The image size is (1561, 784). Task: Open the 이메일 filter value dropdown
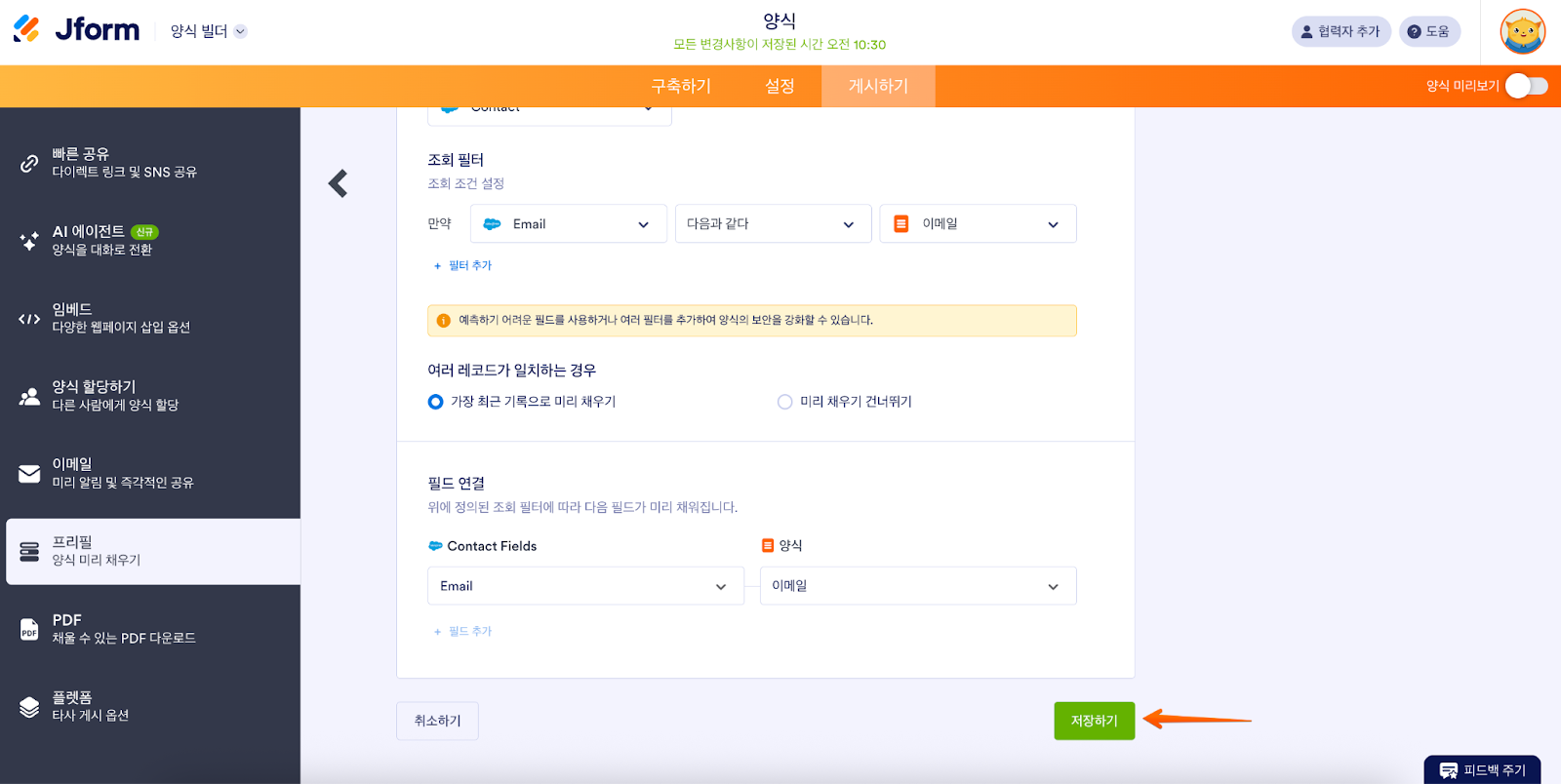click(978, 223)
